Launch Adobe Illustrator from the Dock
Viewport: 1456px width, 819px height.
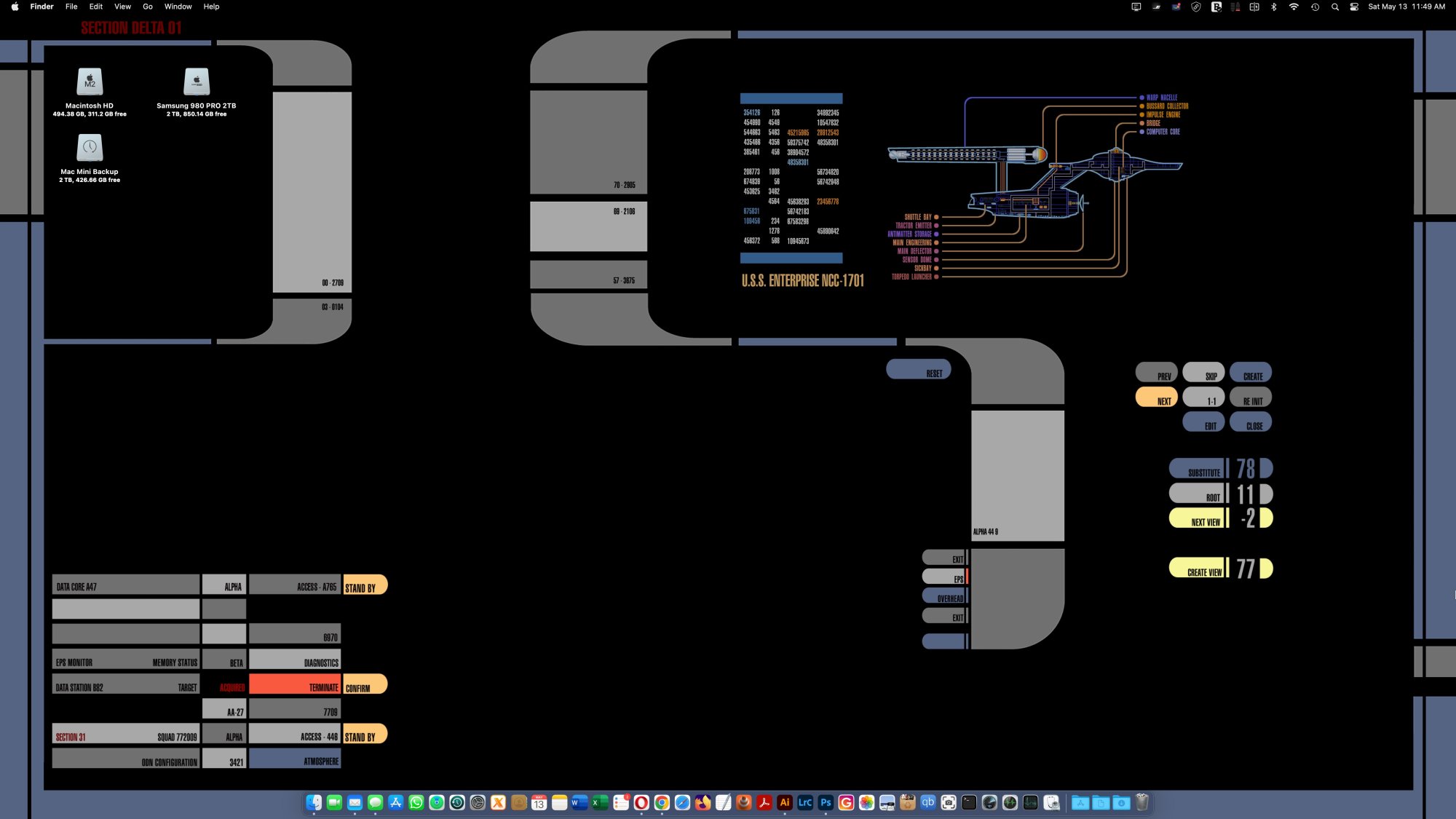[785, 802]
